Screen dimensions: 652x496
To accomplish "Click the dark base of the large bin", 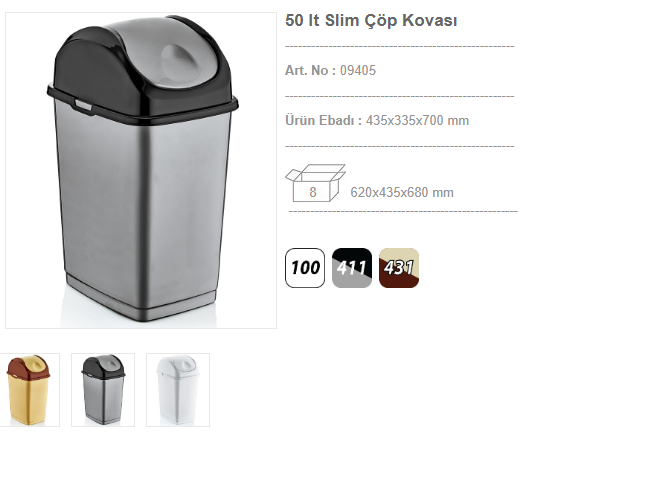I will [141, 304].
